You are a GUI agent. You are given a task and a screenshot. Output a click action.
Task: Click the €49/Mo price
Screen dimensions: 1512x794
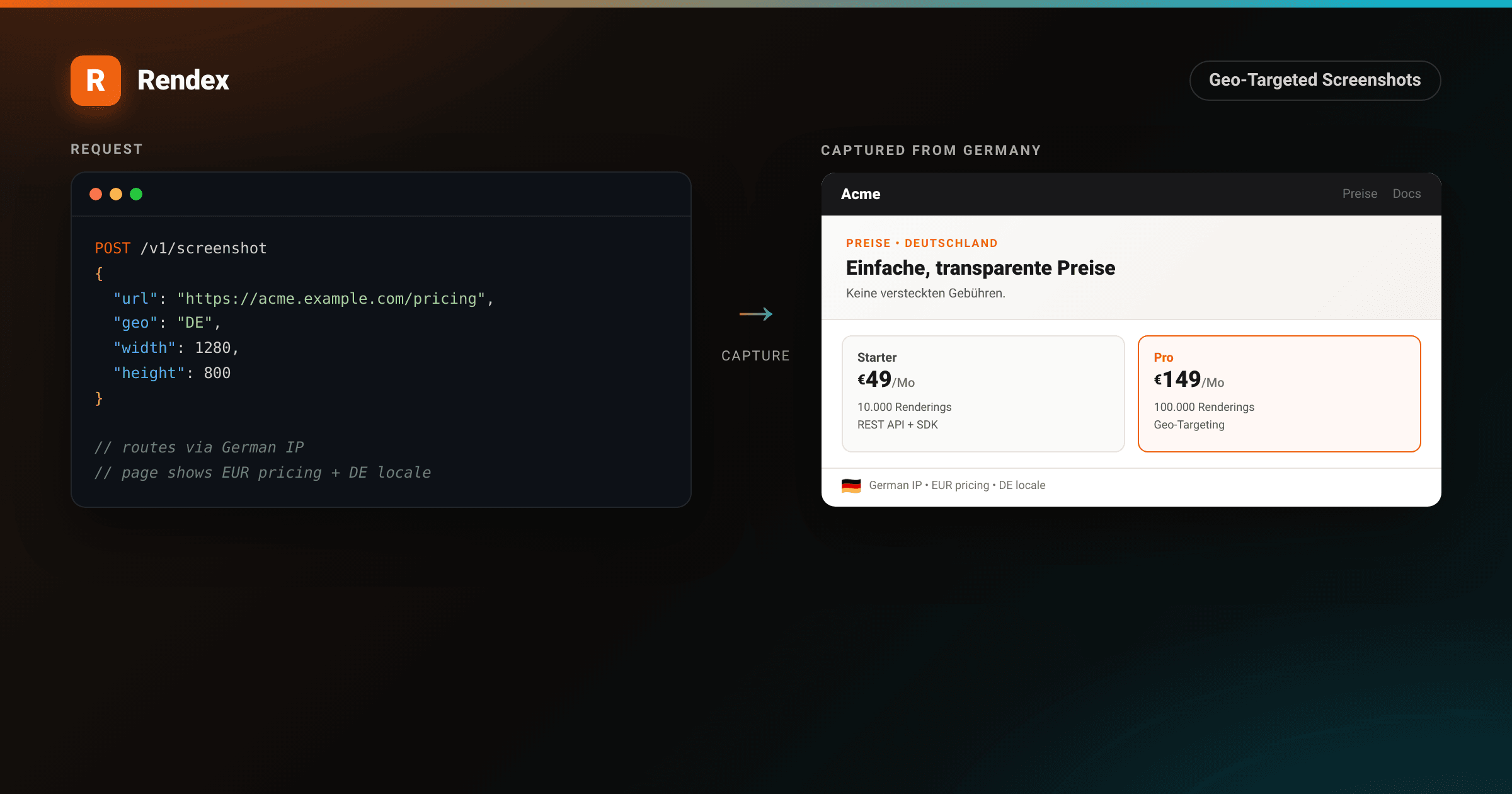[x=886, y=379]
